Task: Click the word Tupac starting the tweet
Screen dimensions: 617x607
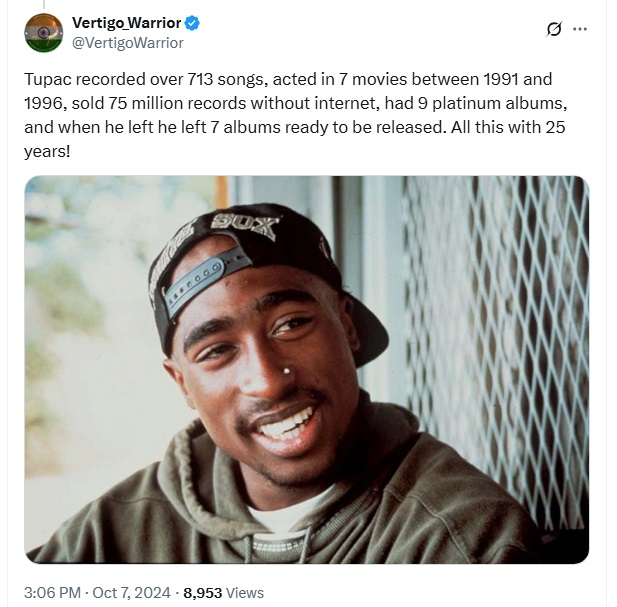Action: [48, 79]
